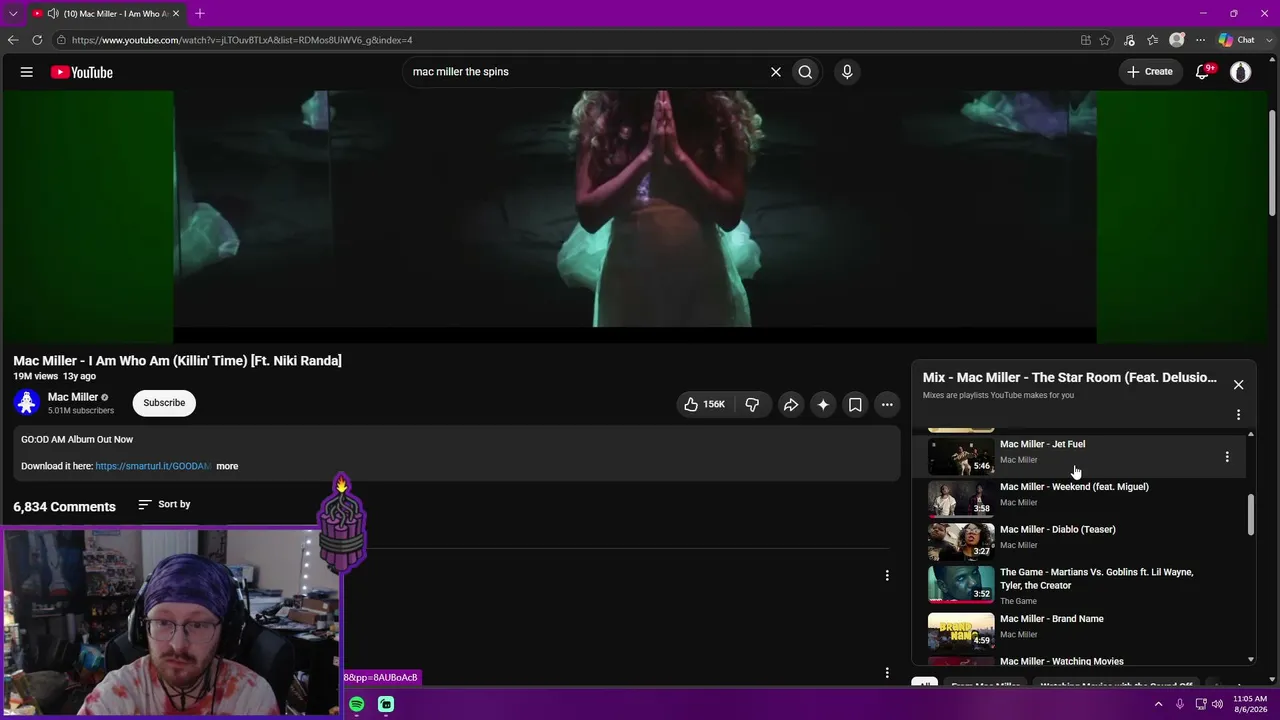Screen dimensions: 1280x720
Task: Open the Jet Fuel video thumbnail
Action: 961,456
